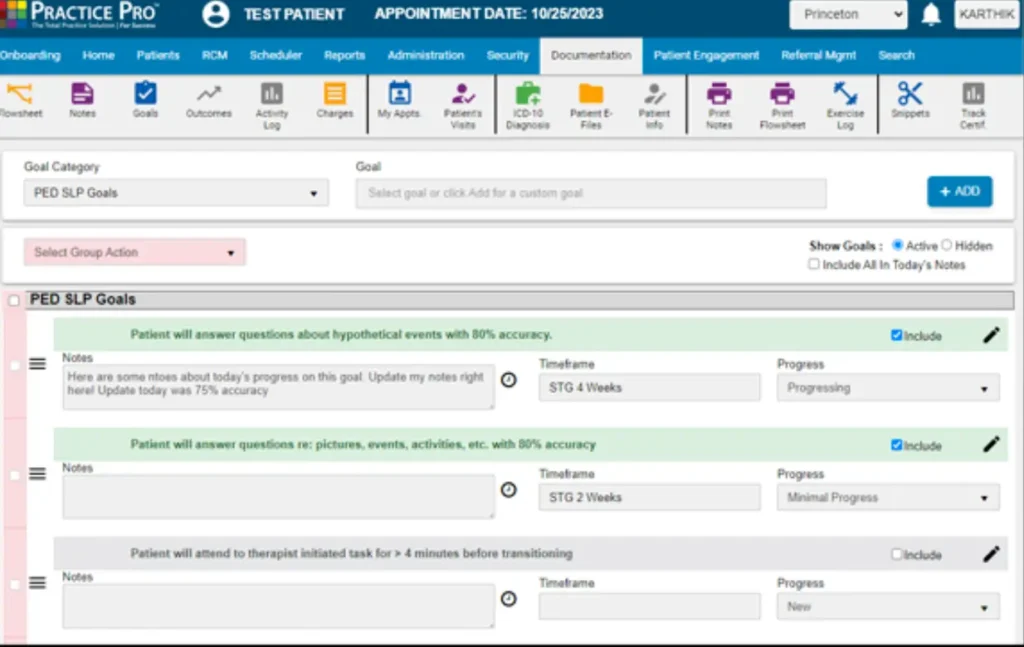Click the Print Flowsheet icon
The width and height of the screenshot is (1024, 647).
coord(782,103)
